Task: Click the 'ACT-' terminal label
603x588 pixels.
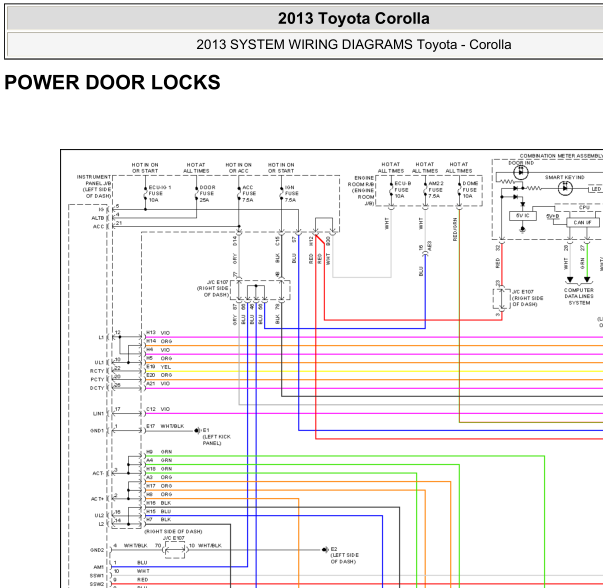Action: pos(98,473)
